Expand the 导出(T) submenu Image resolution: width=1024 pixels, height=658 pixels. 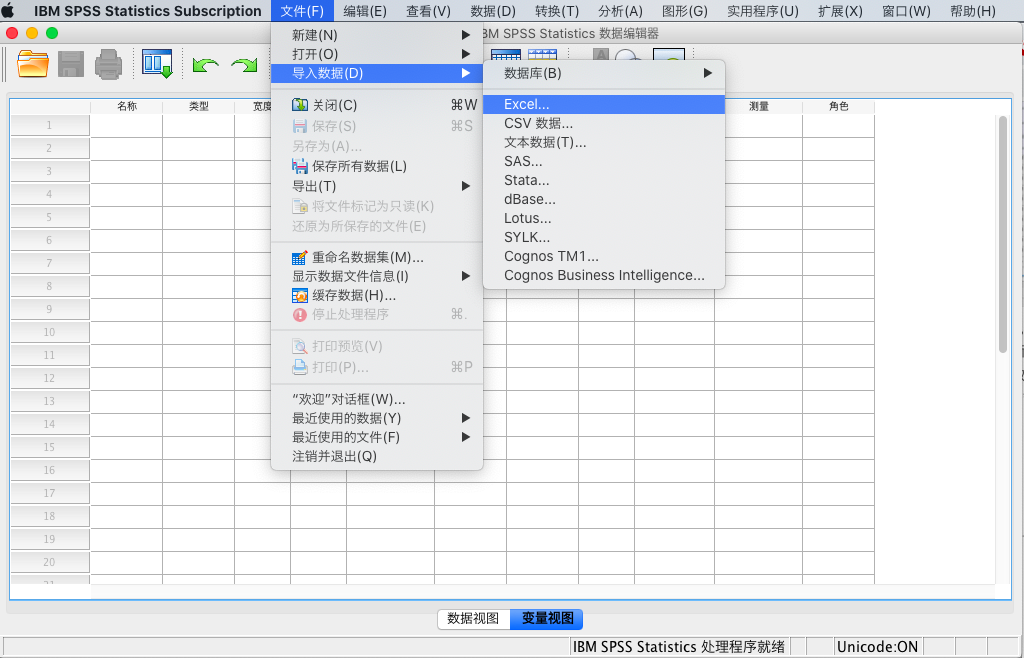coord(377,186)
